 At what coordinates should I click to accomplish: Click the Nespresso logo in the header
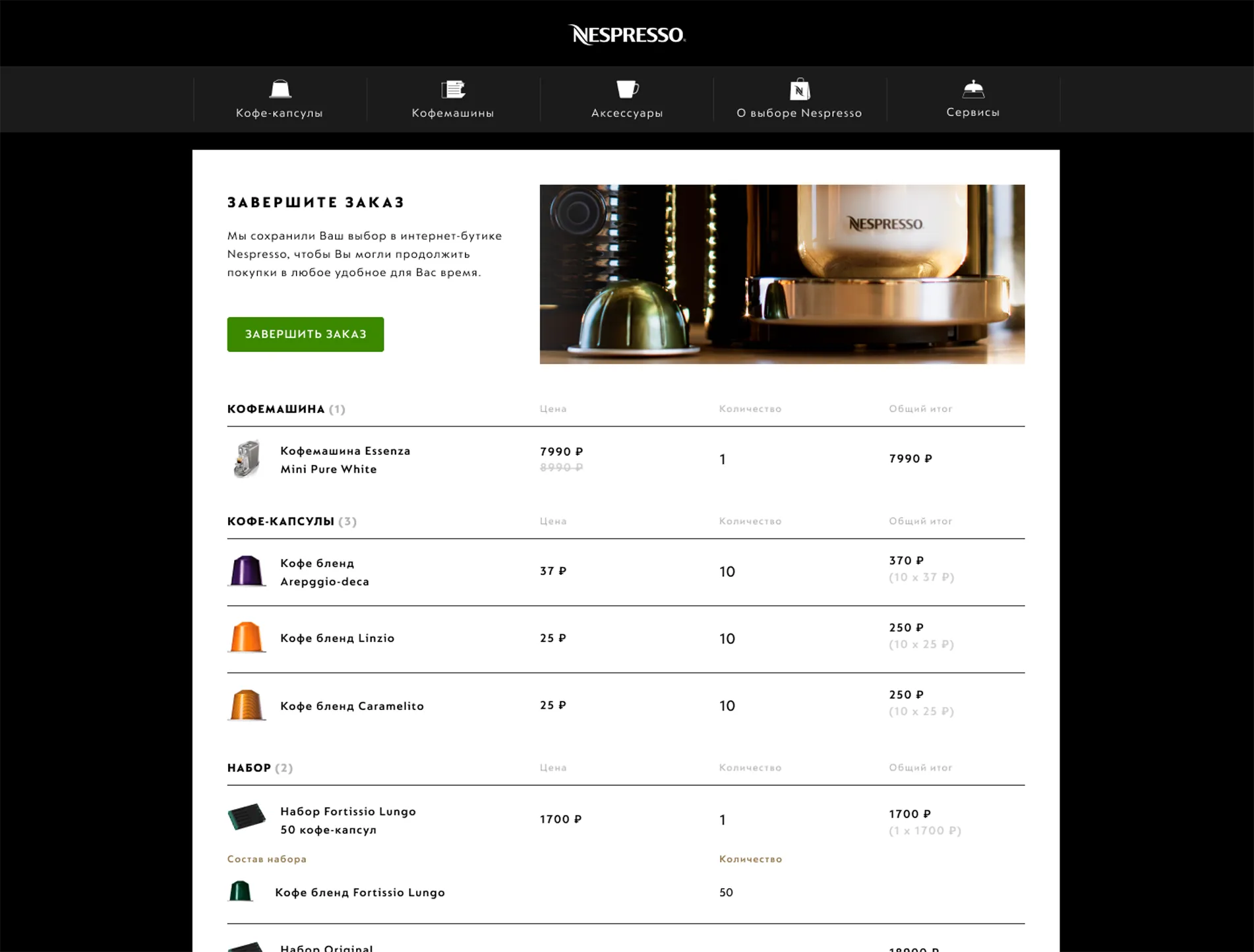[627, 34]
